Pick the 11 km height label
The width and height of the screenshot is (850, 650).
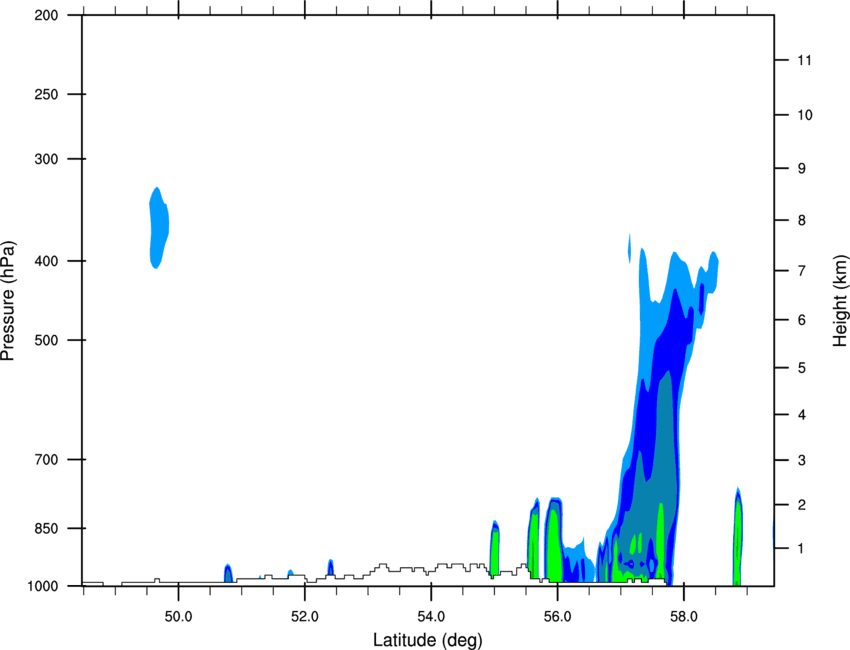[805, 60]
